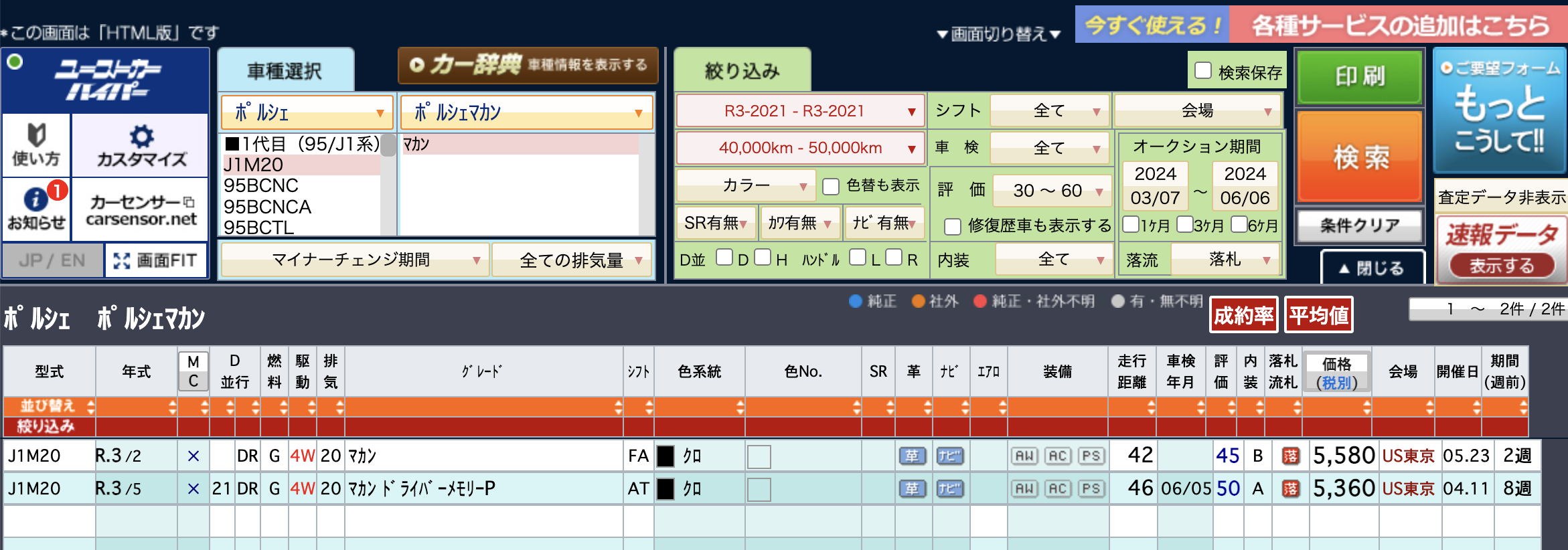Open the カーセンサー carsensor.net external link
The width and height of the screenshot is (1568, 550).
(x=141, y=210)
